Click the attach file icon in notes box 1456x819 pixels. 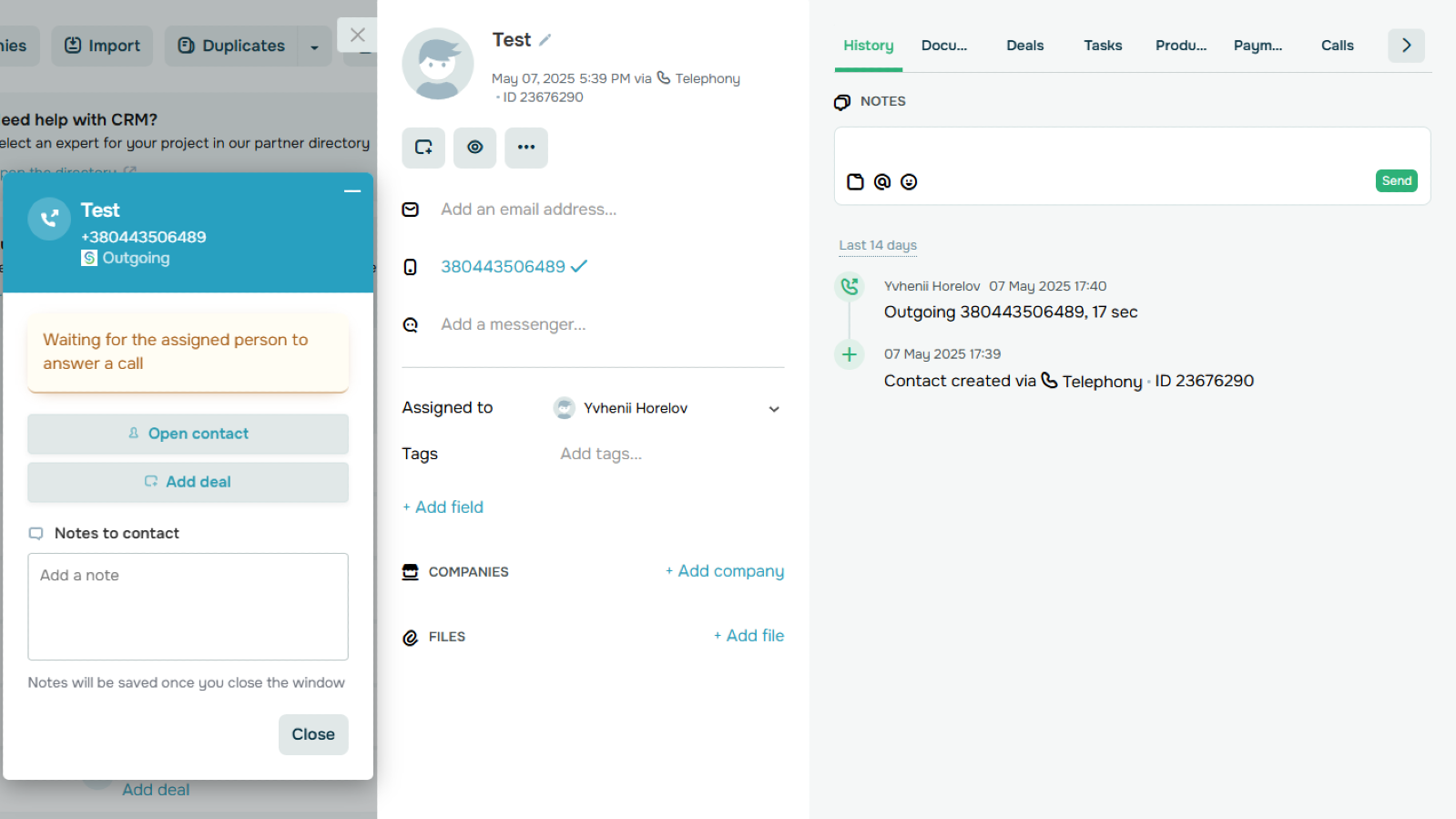tap(855, 182)
